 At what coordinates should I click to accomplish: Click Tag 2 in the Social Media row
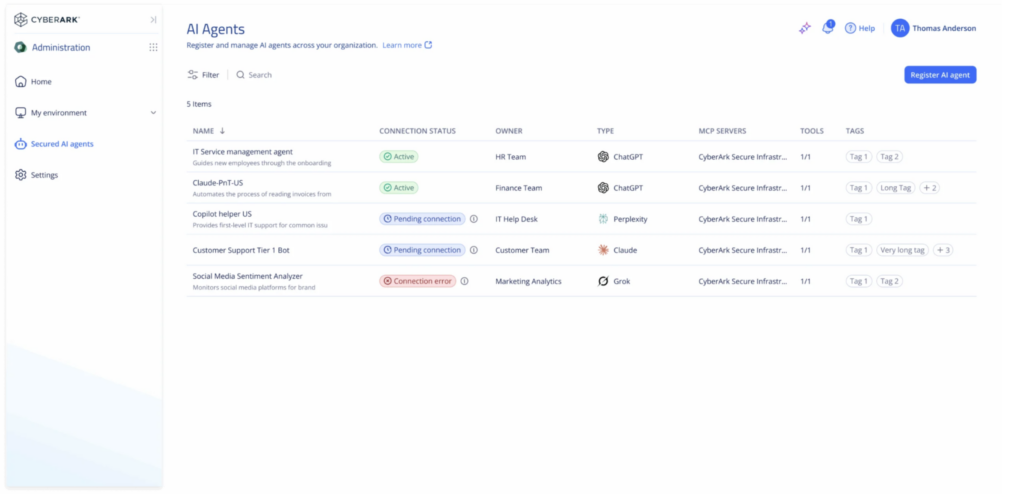(x=889, y=281)
